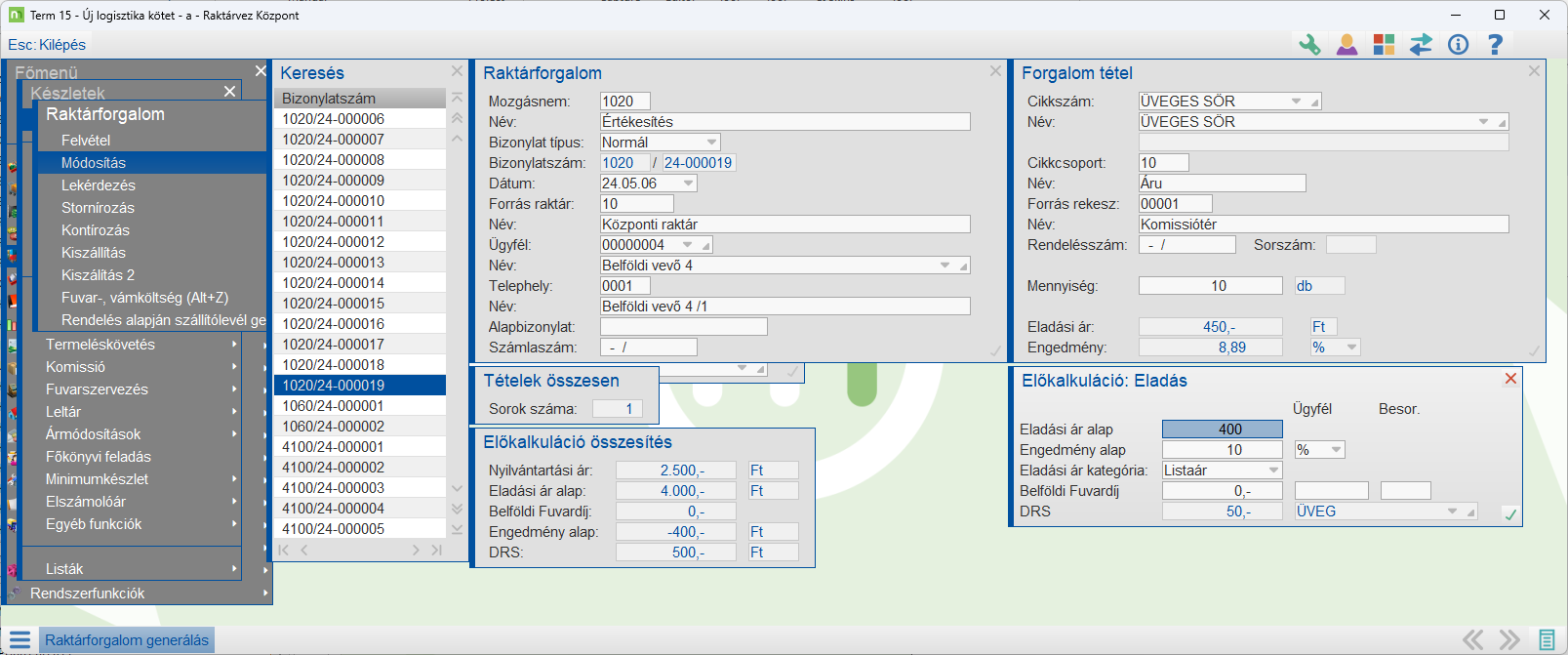Click Esc: Kilépés link
Viewport: 1568px width, 655px height.
pyautogui.click(x=47, y=44)
